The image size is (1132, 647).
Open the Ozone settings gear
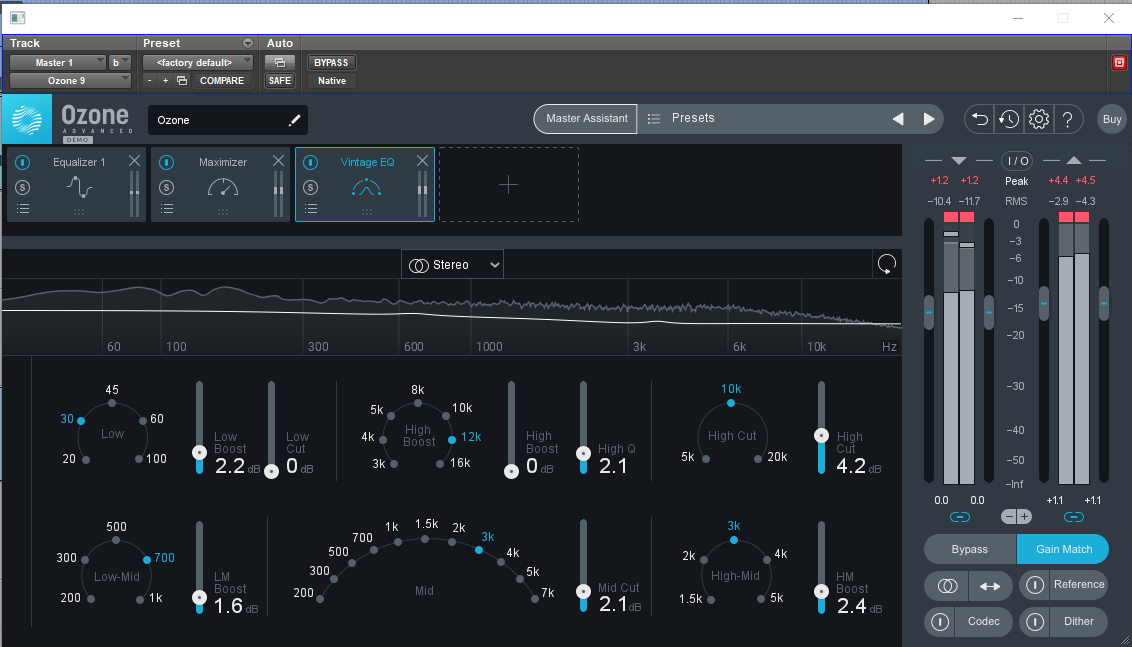point(1038,119)
